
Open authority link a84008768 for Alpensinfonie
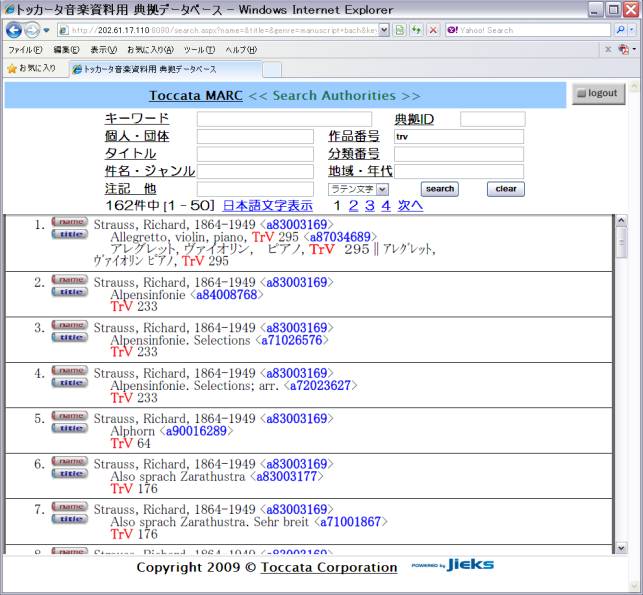pyautogui.click(x=227, y=294)
